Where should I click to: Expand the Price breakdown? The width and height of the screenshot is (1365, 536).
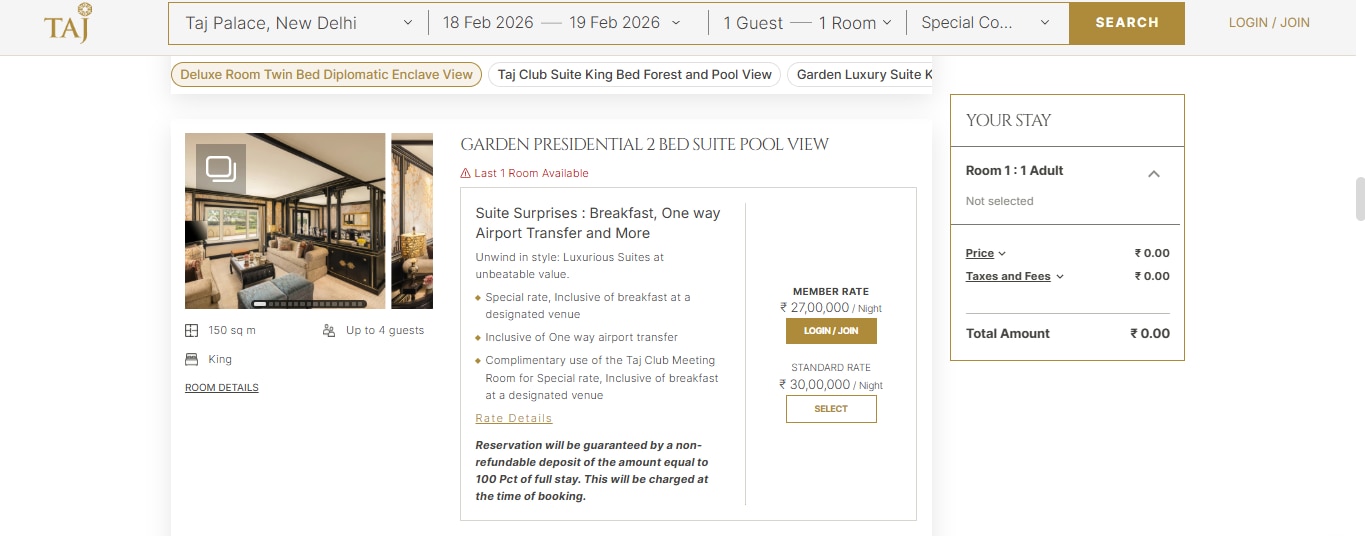click(986, 254)
